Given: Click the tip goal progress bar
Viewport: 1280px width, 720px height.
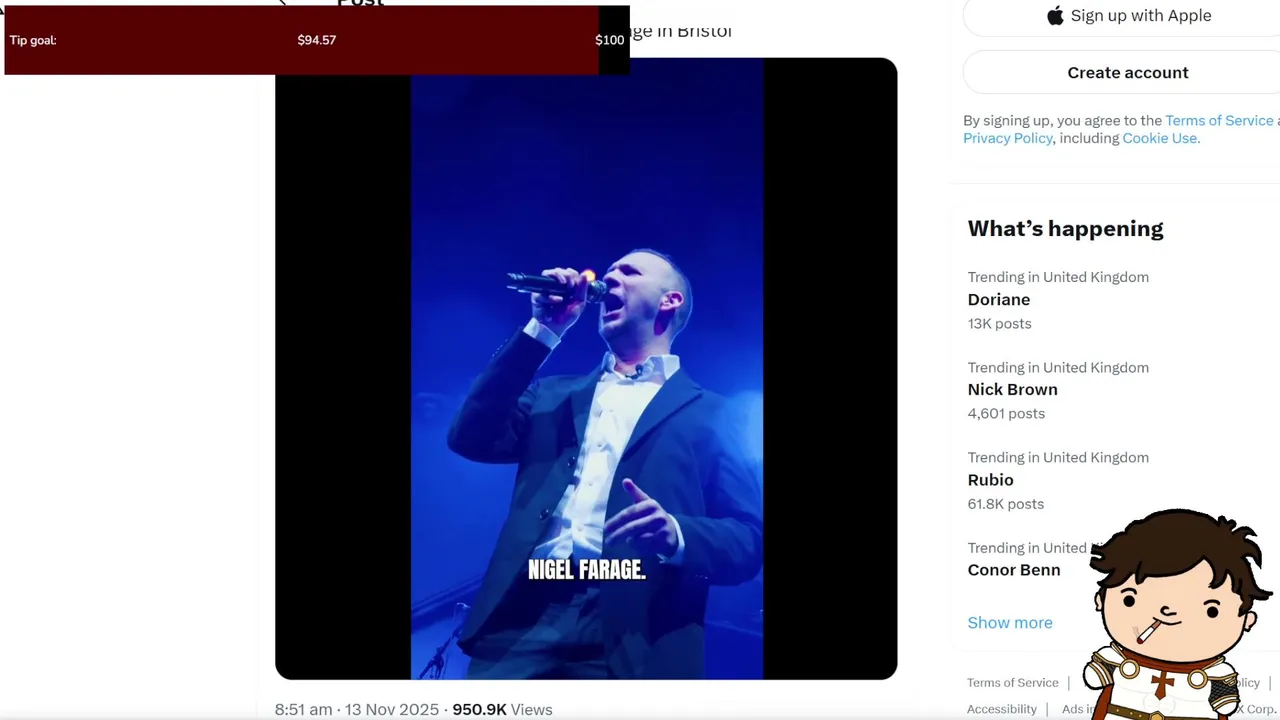Looking at the screenshot, I should [317, 40].
